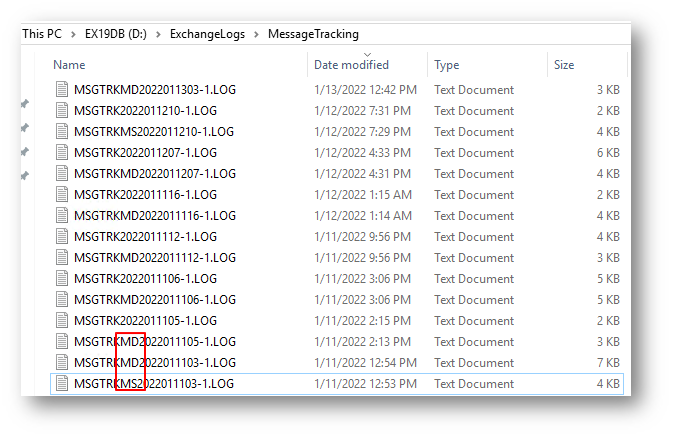Click date 1/11/2022 12:54 PM

[x=365, y=363]
